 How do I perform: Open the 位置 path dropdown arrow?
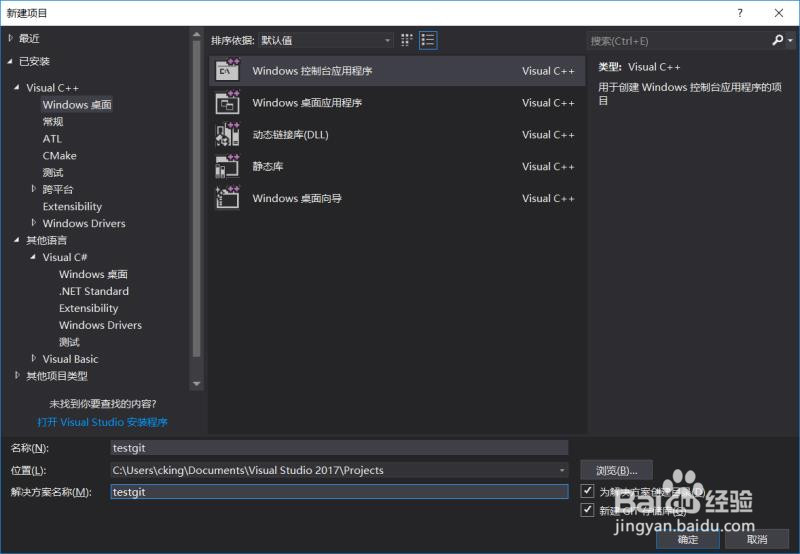[x=562, y=470]
